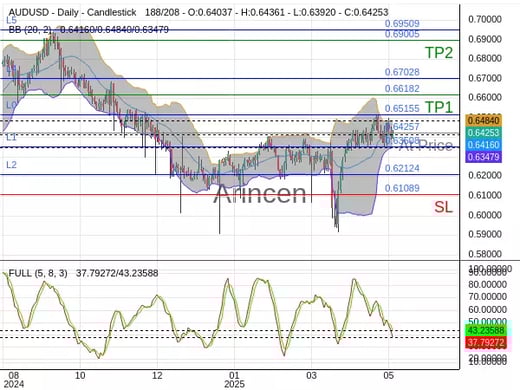The height and width of the screenshot is (390, 520).
Task: Select the 0.65155 level value
Action: coord(402,108)
